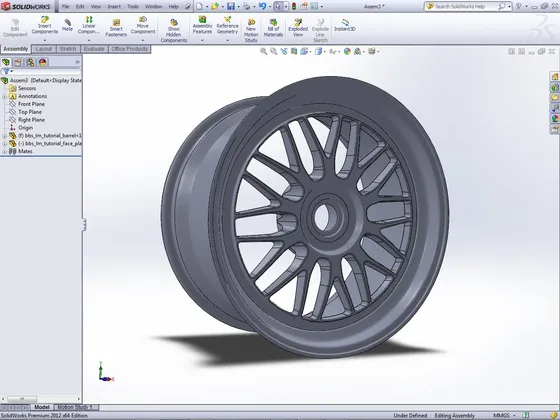Click Linear Component Pattern tool
The height and width of the screenshot is (420, 560).
89,25
